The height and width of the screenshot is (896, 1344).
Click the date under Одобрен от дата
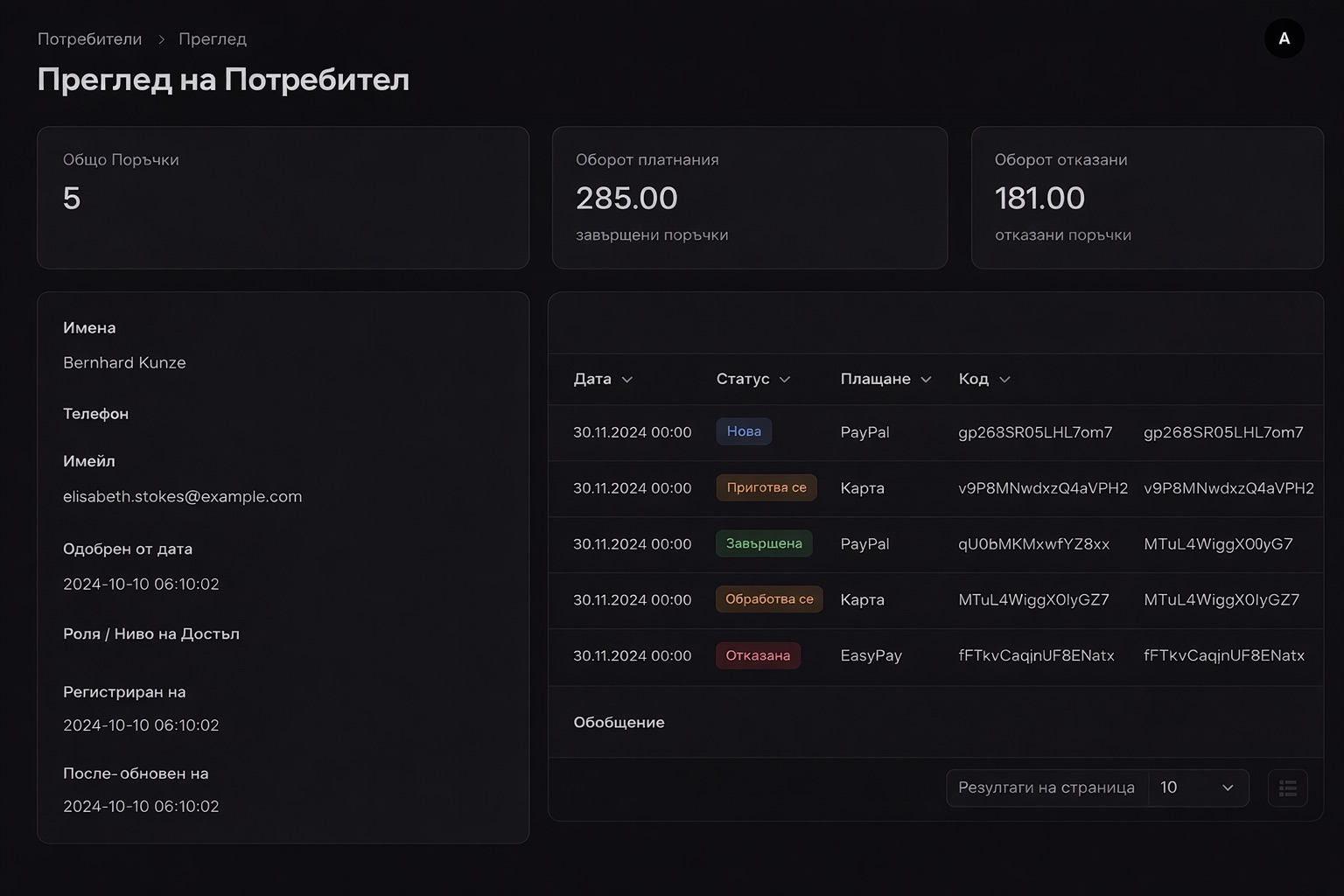[x=141, y=584]
